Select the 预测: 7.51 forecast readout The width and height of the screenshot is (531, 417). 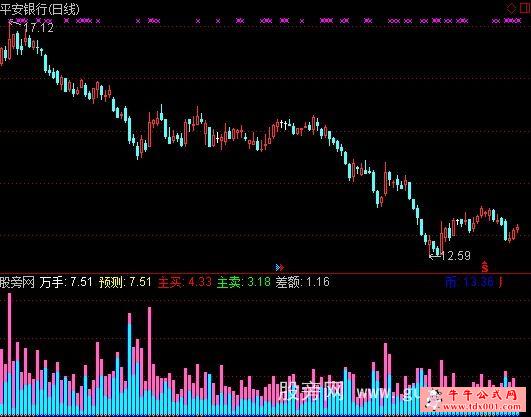point(125,282)
